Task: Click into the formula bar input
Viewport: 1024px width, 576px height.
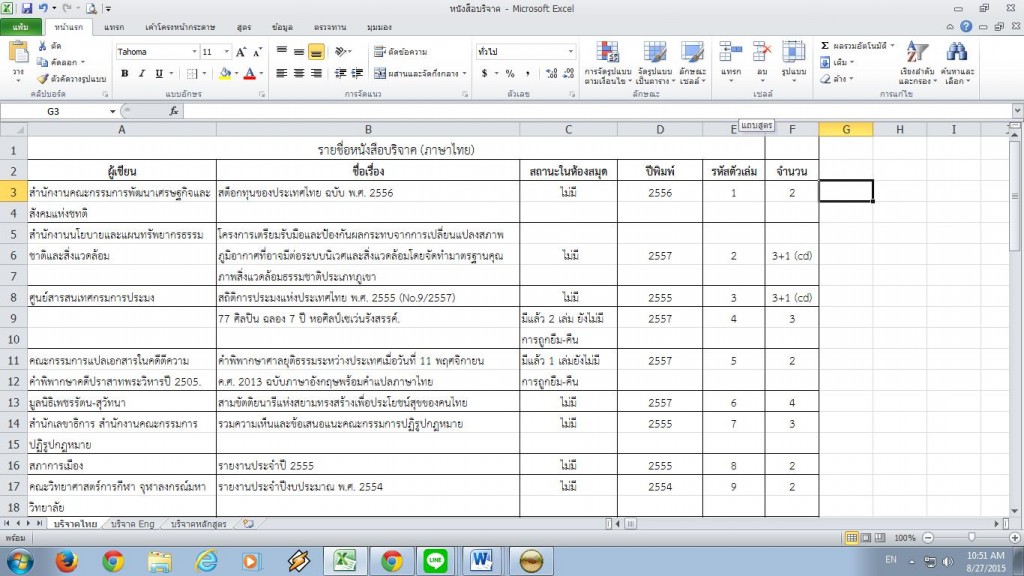Action: pos(597,112)
